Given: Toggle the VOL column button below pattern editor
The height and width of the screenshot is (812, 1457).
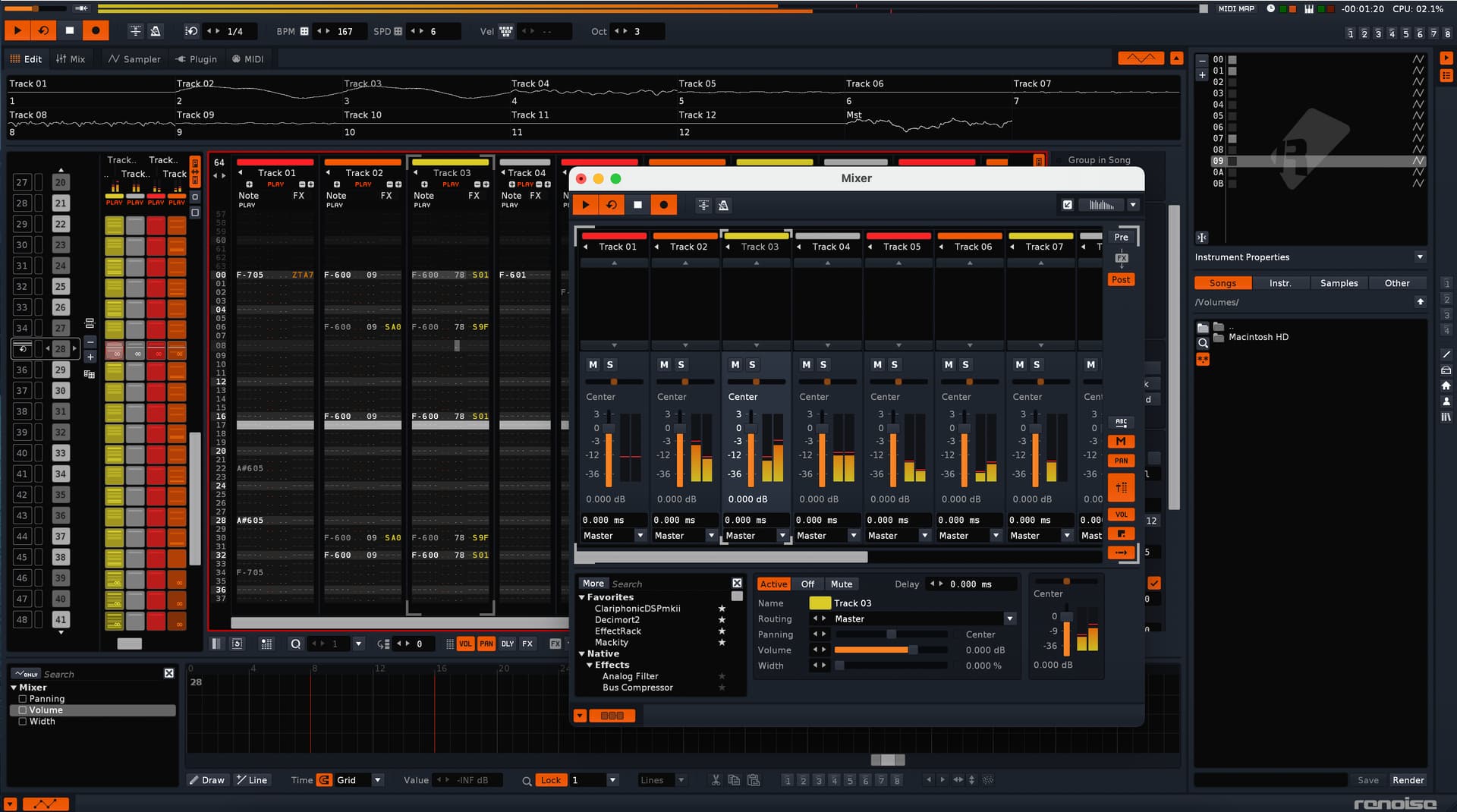Looking at the screenshot, I should point(465,644).
